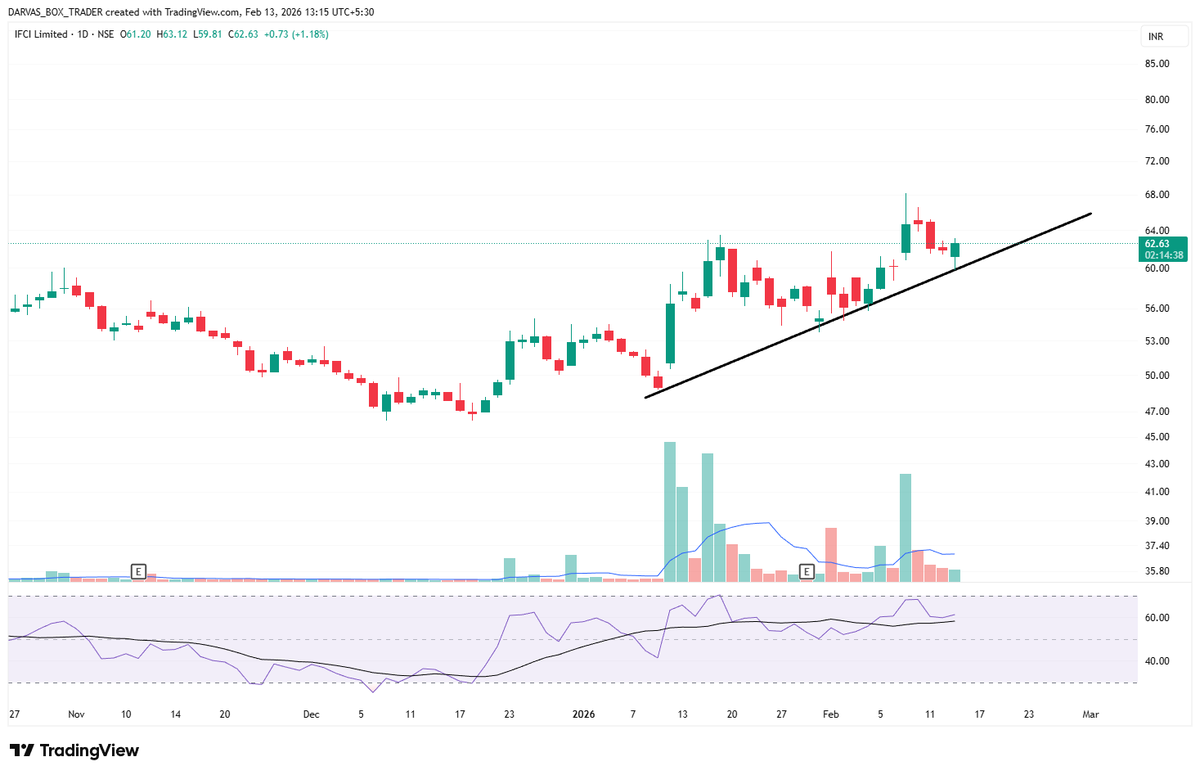The image size is (1200, 775).
Task: Click the 2026 label on the time axis
Action: click(583, 715)
